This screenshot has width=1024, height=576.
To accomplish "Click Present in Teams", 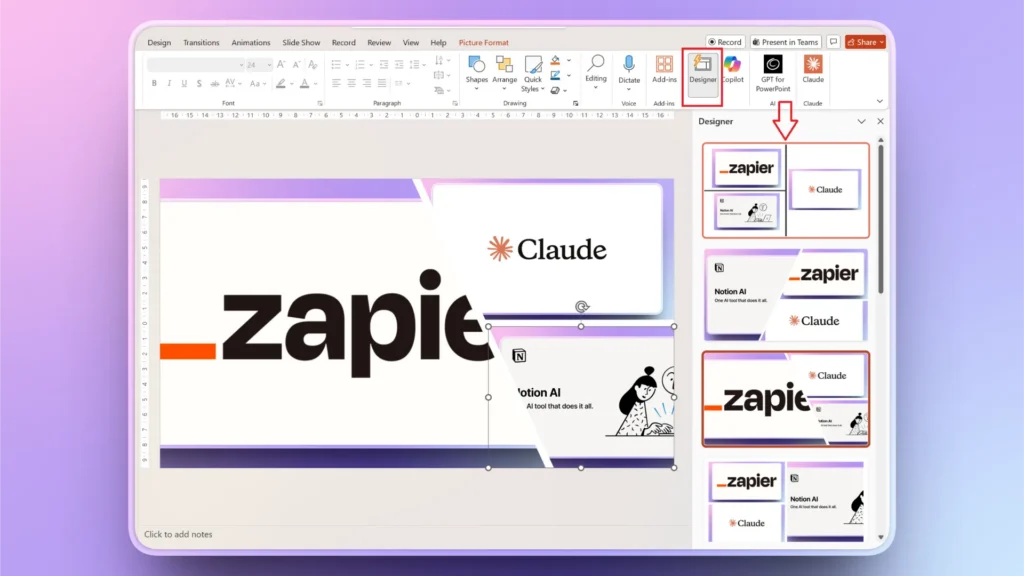I will pos(785,42).
